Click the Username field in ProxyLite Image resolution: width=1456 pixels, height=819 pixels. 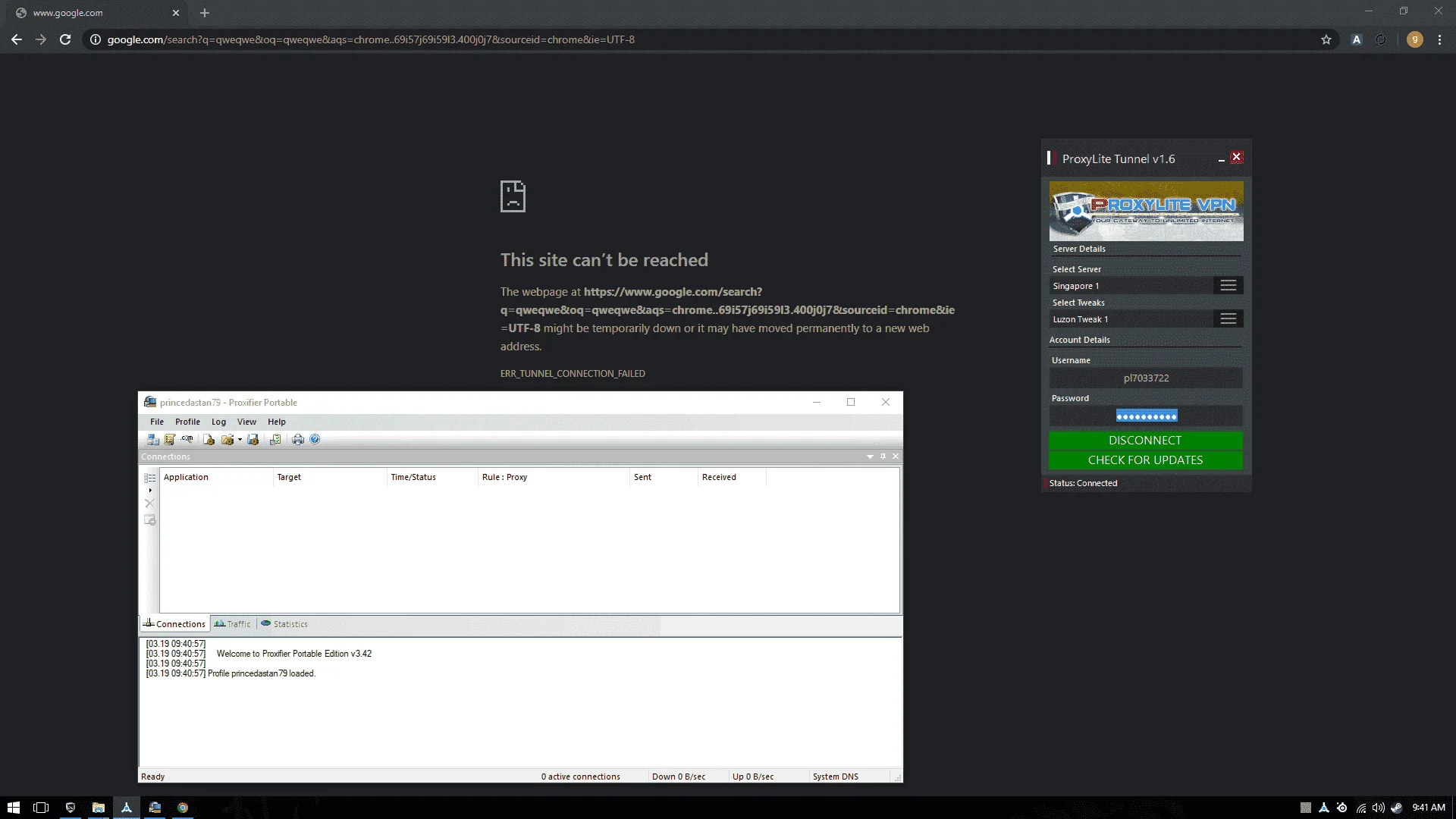tap(1146, 378)
